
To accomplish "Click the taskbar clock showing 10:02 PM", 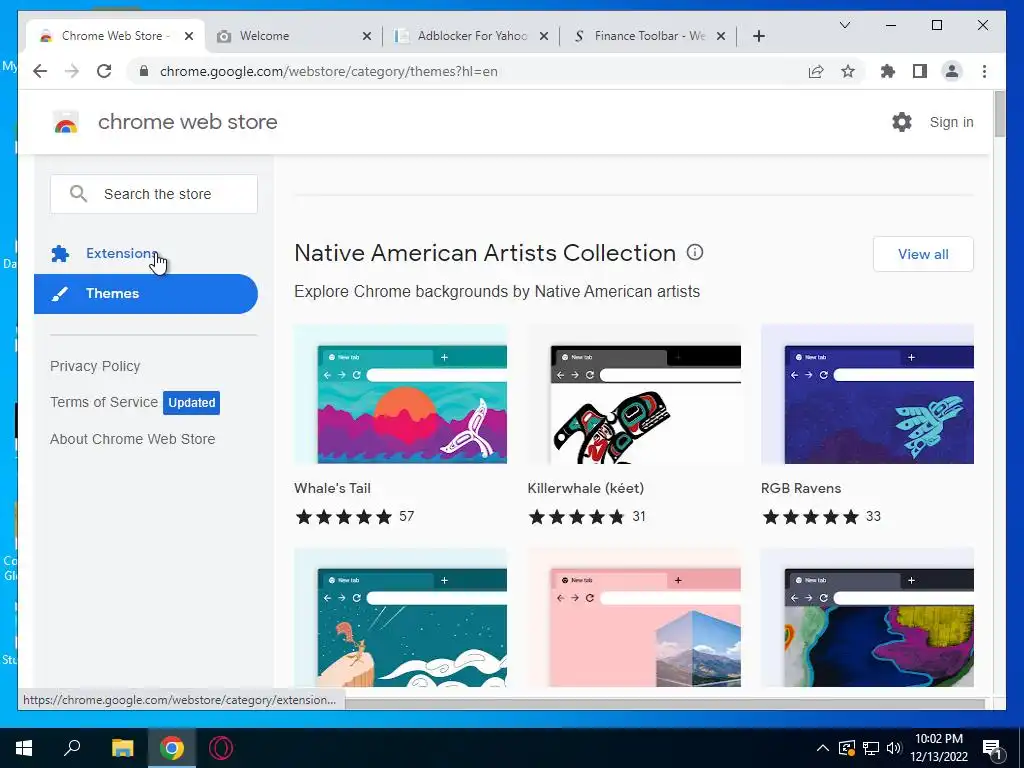I will tap(938, 748).
